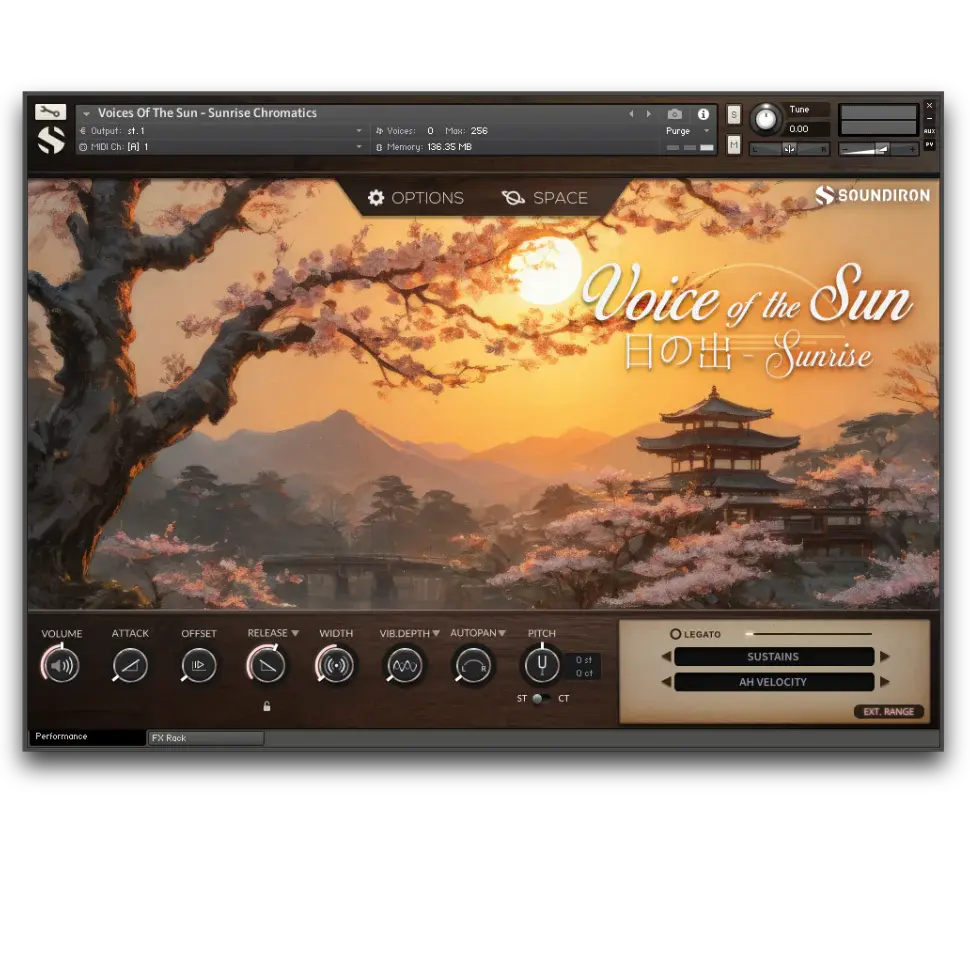Screen dimensions: 970x970
Task: Click the Soundiron logo at top right
Action: [872, 196]
